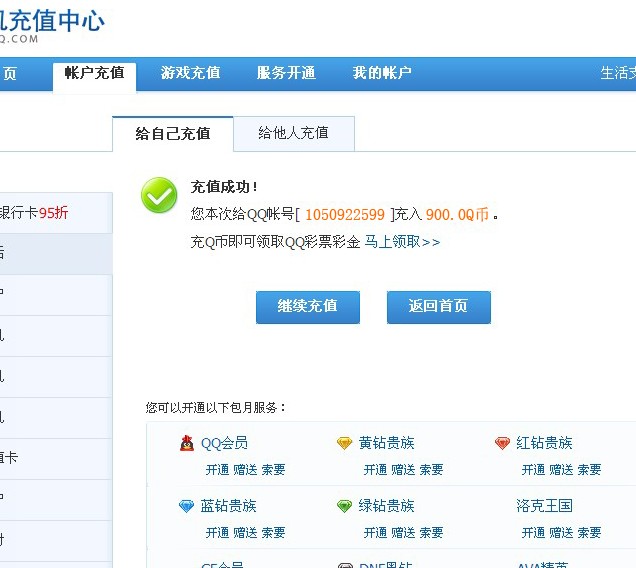Click 索要 under 黄钻贵族
636x568 pixels.
(x=431, y=470)
